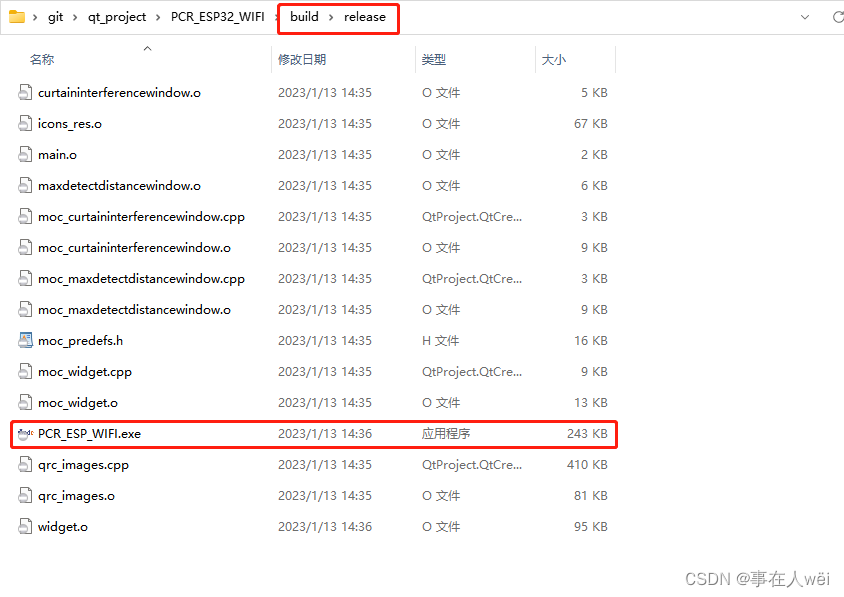
Task: Sort files by the 类型 column header
Action: pyautogui.click(x=434, y=60)
